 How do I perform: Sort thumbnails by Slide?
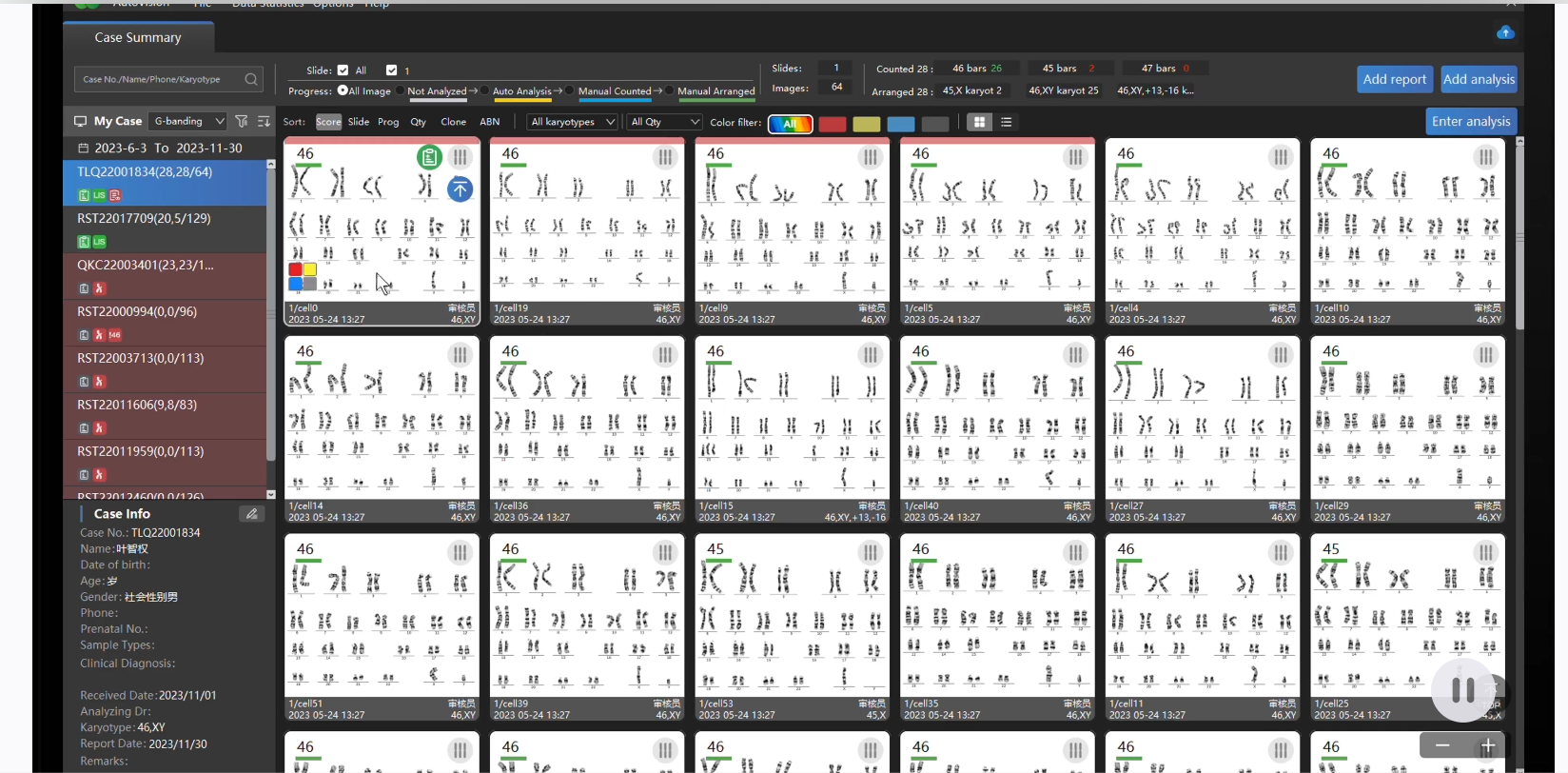[x=359, y=122]
